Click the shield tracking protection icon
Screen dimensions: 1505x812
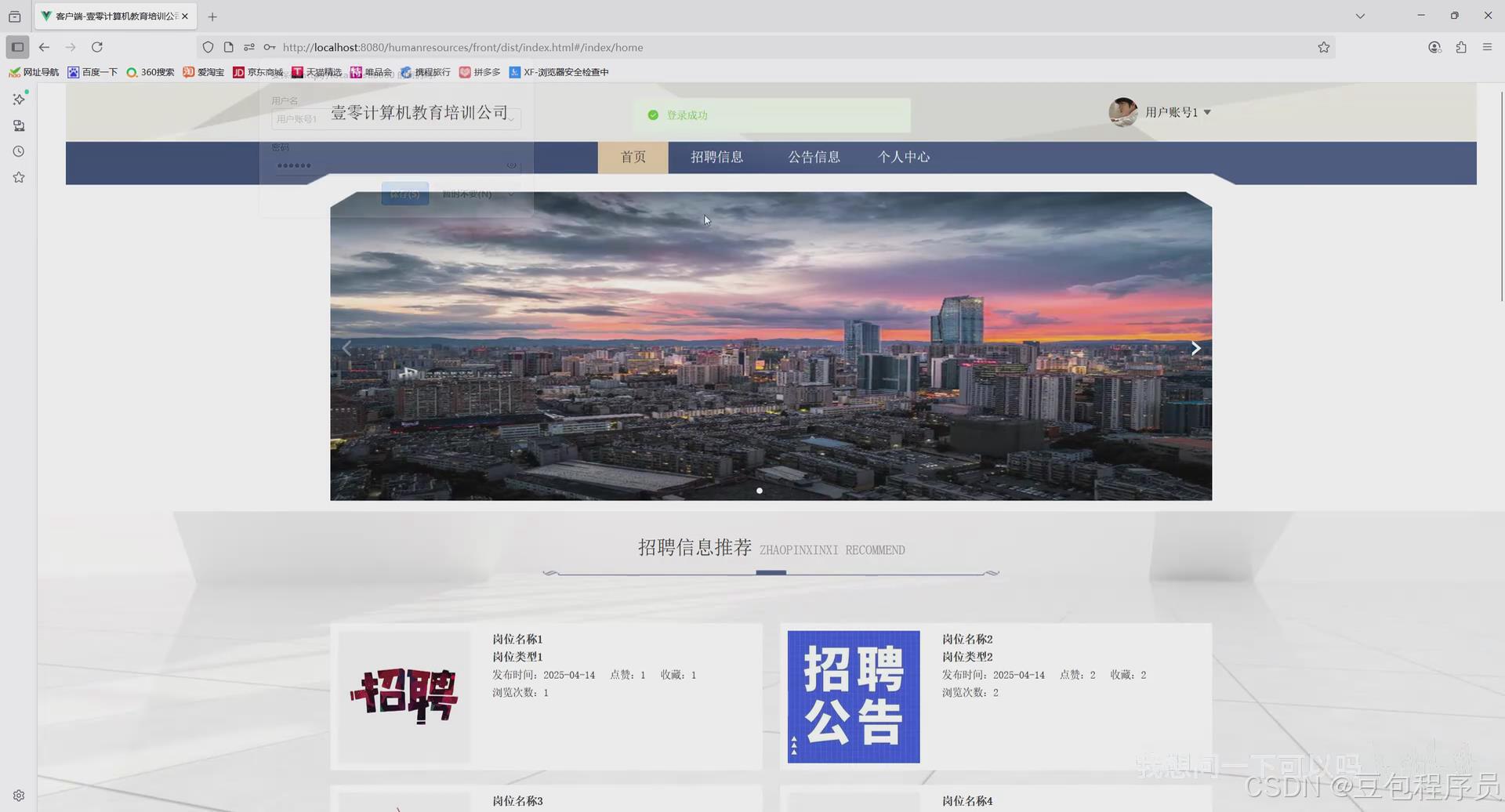coord(208,47)
